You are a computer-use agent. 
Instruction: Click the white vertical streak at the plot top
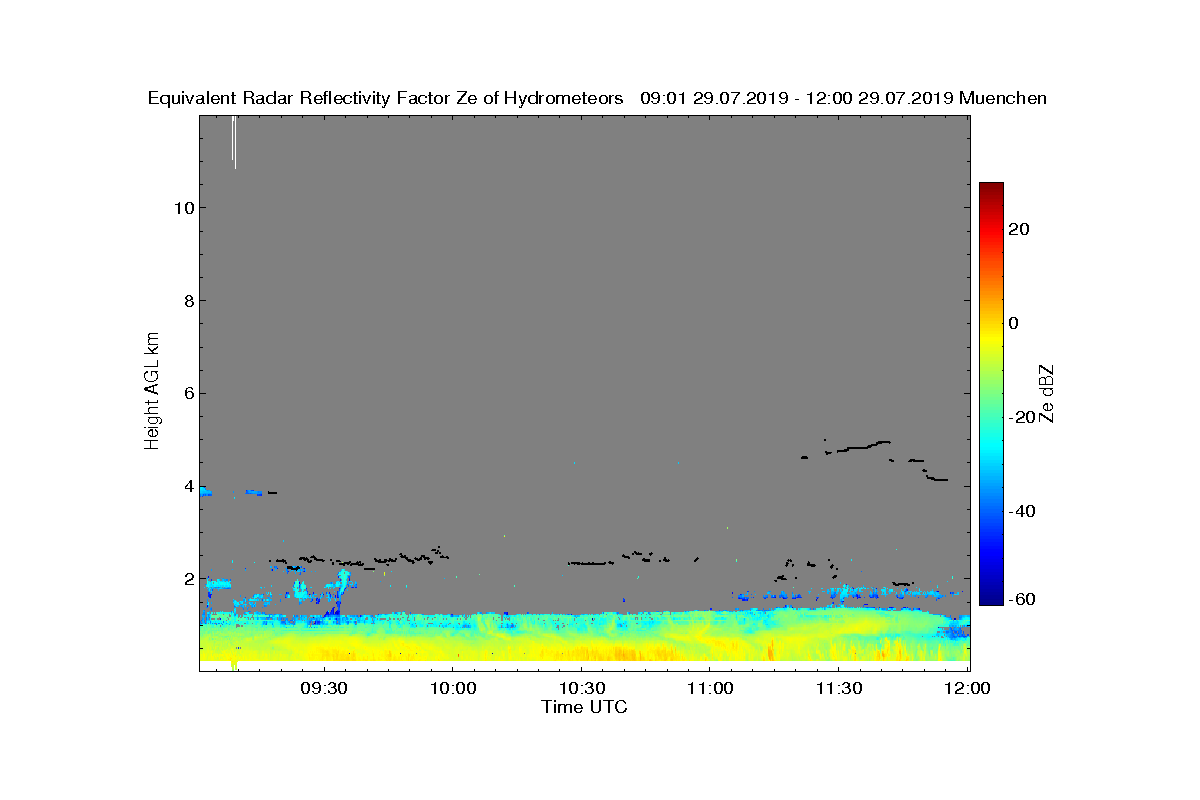point(234,141)
